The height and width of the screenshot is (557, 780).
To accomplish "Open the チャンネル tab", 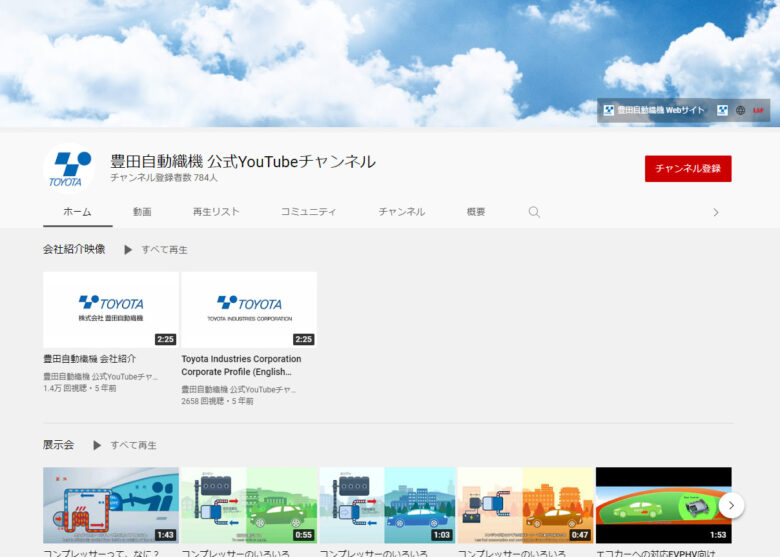I will pos(401,212).
